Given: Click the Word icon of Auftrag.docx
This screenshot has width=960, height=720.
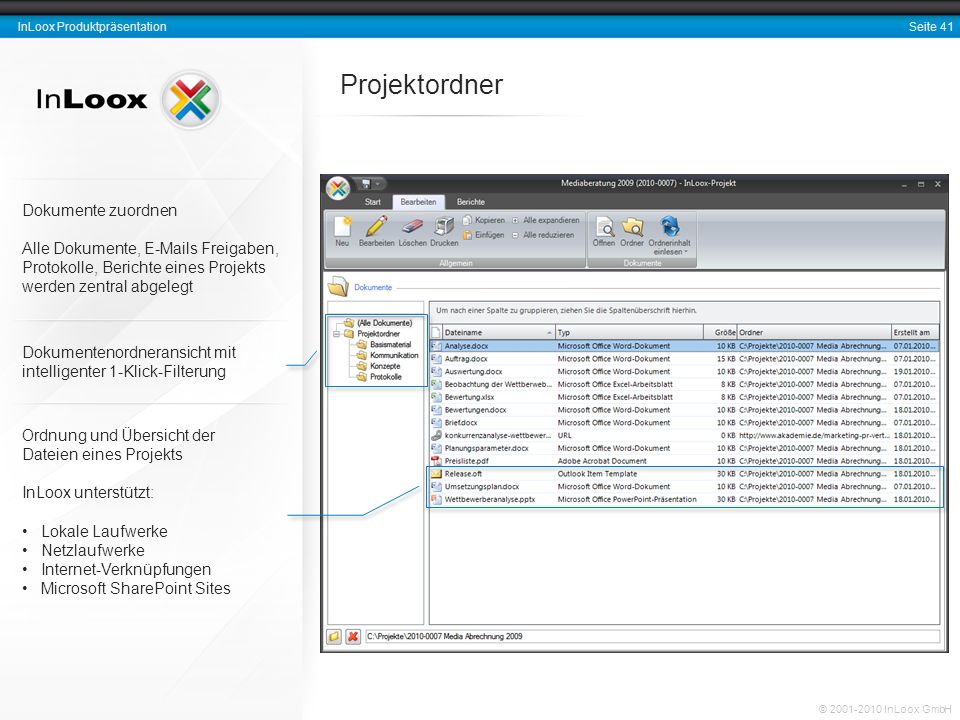Looking at the screenshot, I should pyautogui.click(x=436, y=359).
